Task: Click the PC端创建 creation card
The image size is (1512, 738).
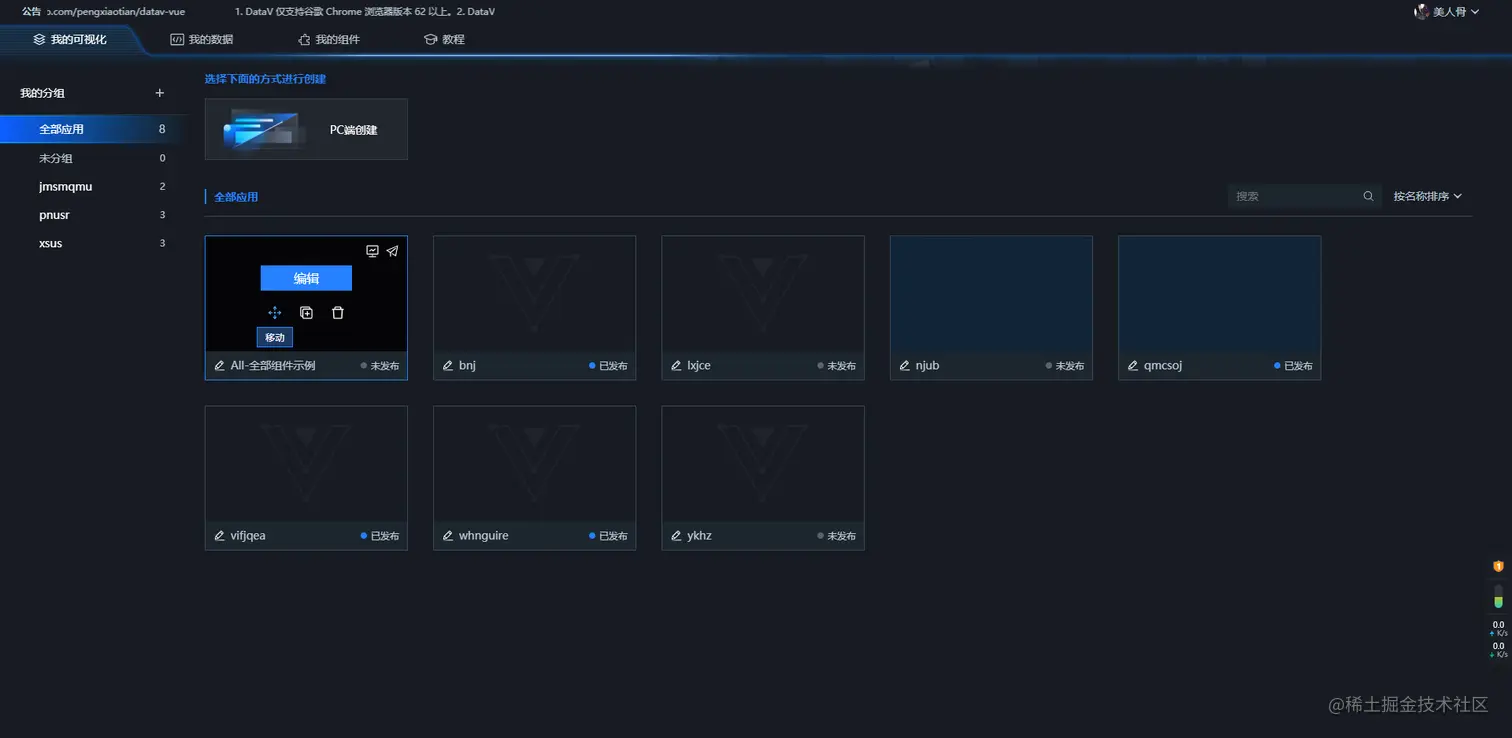Action: (306, 129)
